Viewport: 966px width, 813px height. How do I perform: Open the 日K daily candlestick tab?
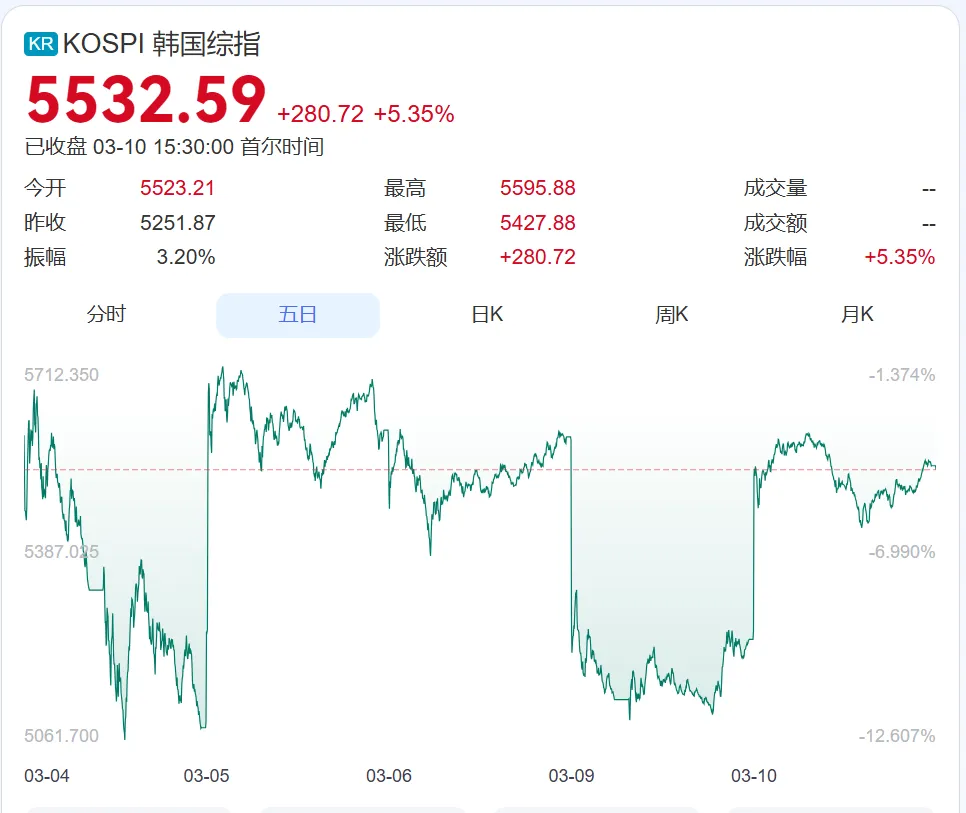point(487,315)
